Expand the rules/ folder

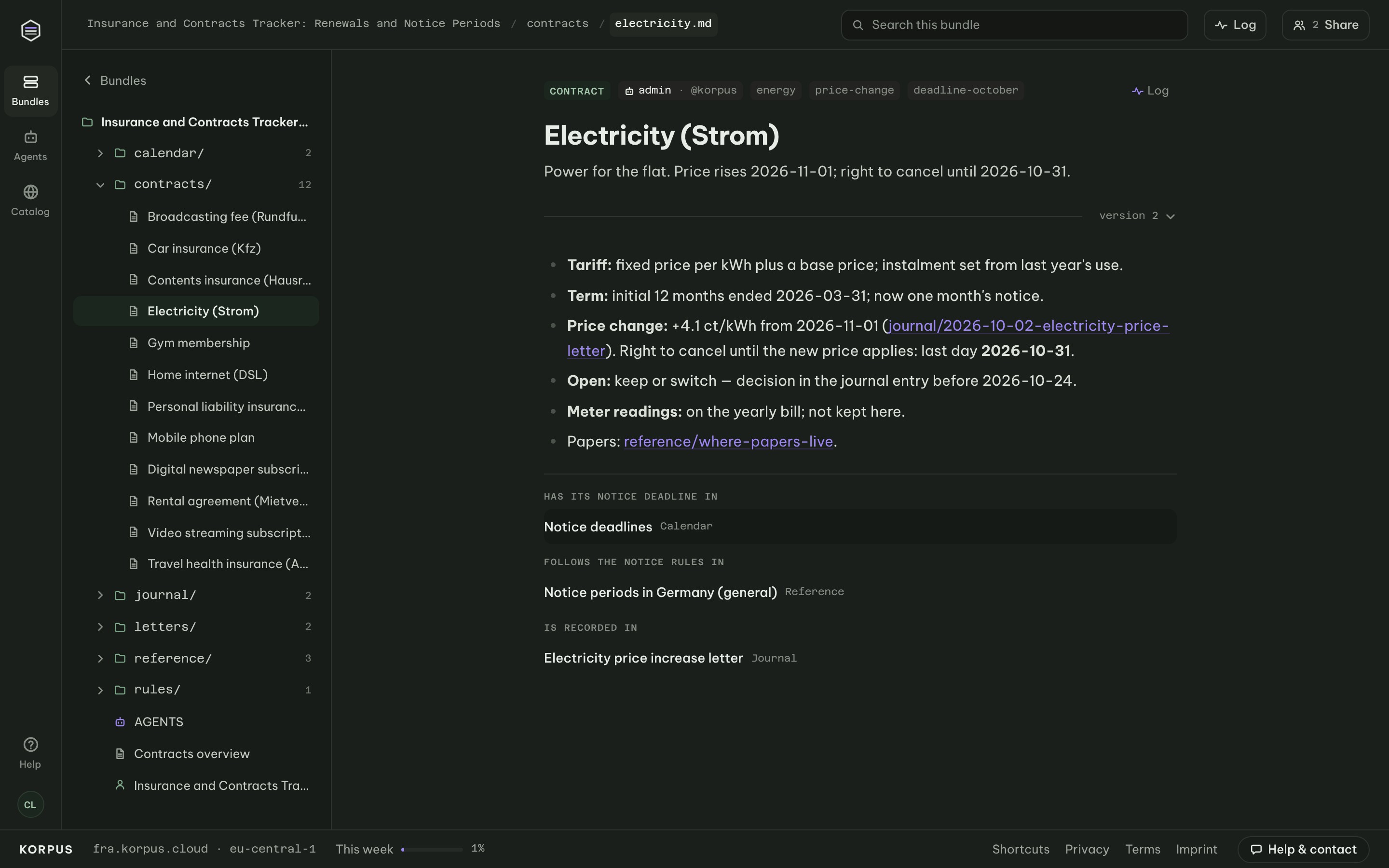(196, 690)
